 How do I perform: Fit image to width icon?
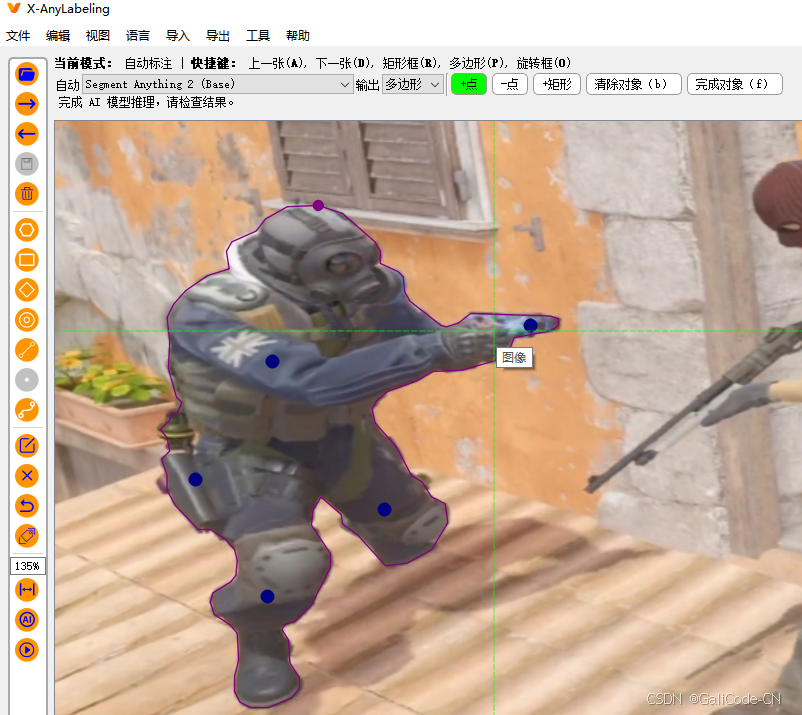click(x=27, y=590)
